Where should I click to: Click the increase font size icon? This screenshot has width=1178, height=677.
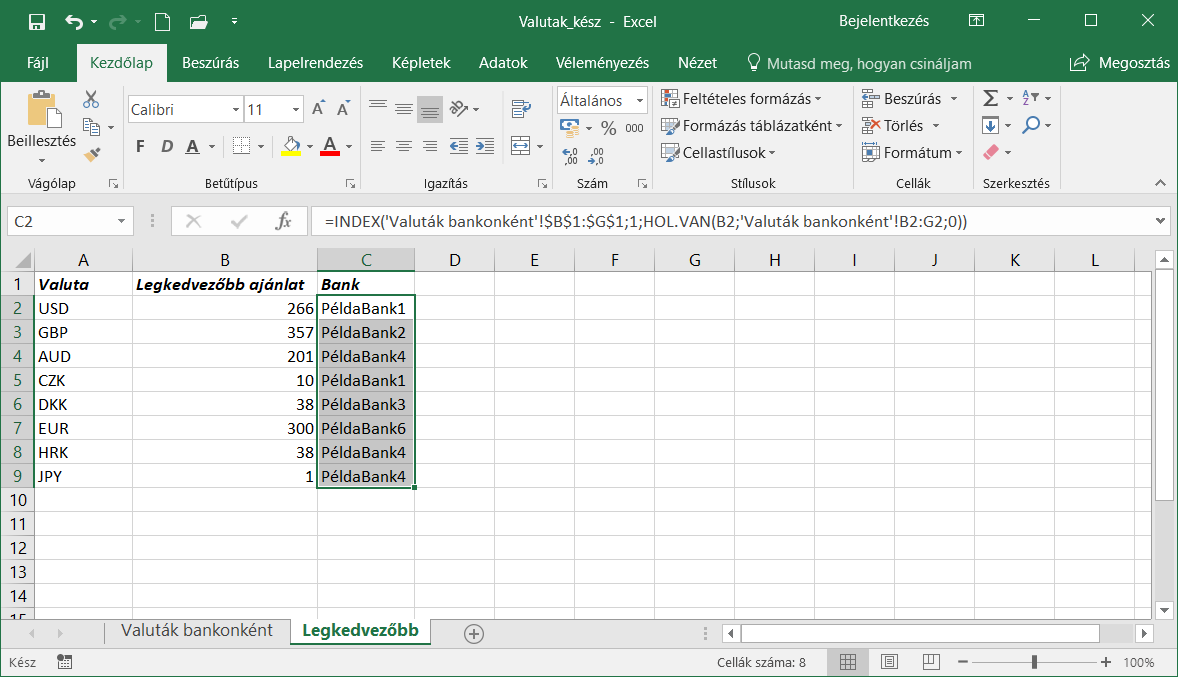point(318,109)
